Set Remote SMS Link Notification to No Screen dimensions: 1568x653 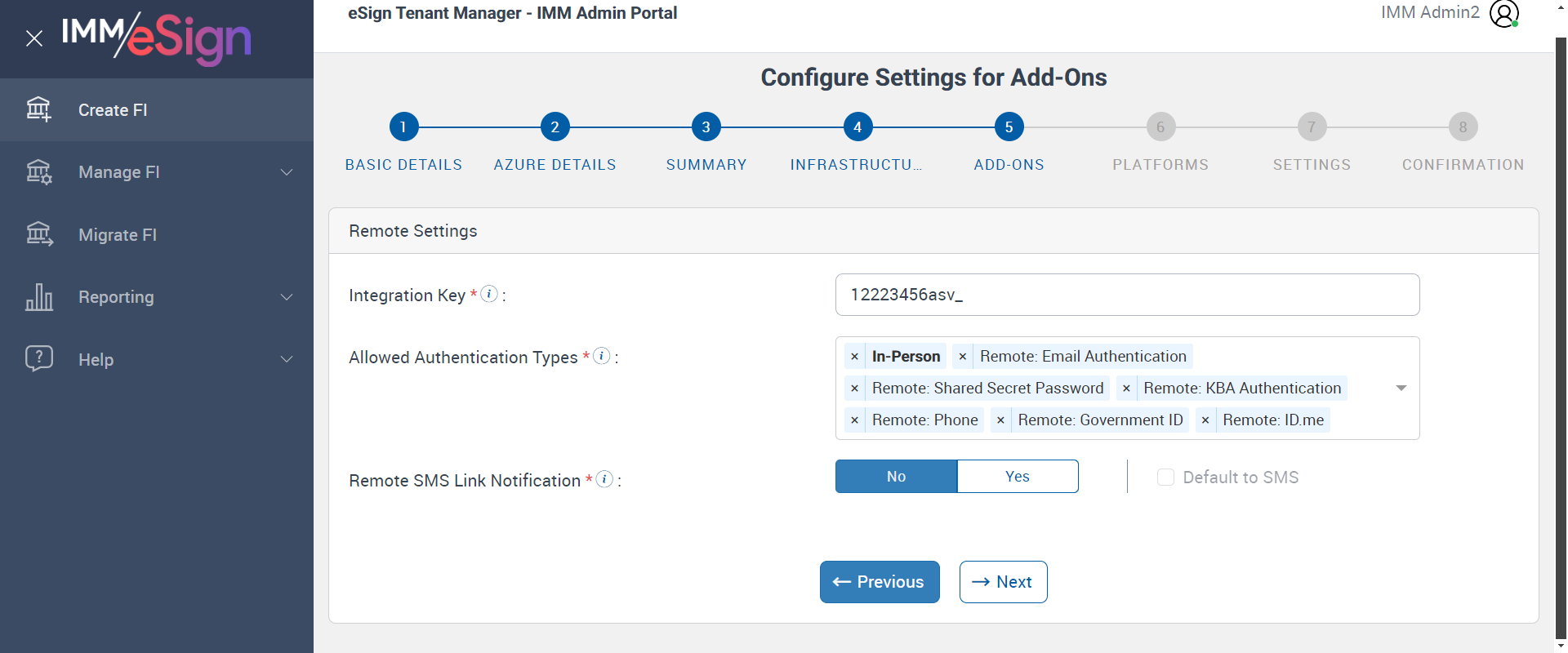(896, 477)
